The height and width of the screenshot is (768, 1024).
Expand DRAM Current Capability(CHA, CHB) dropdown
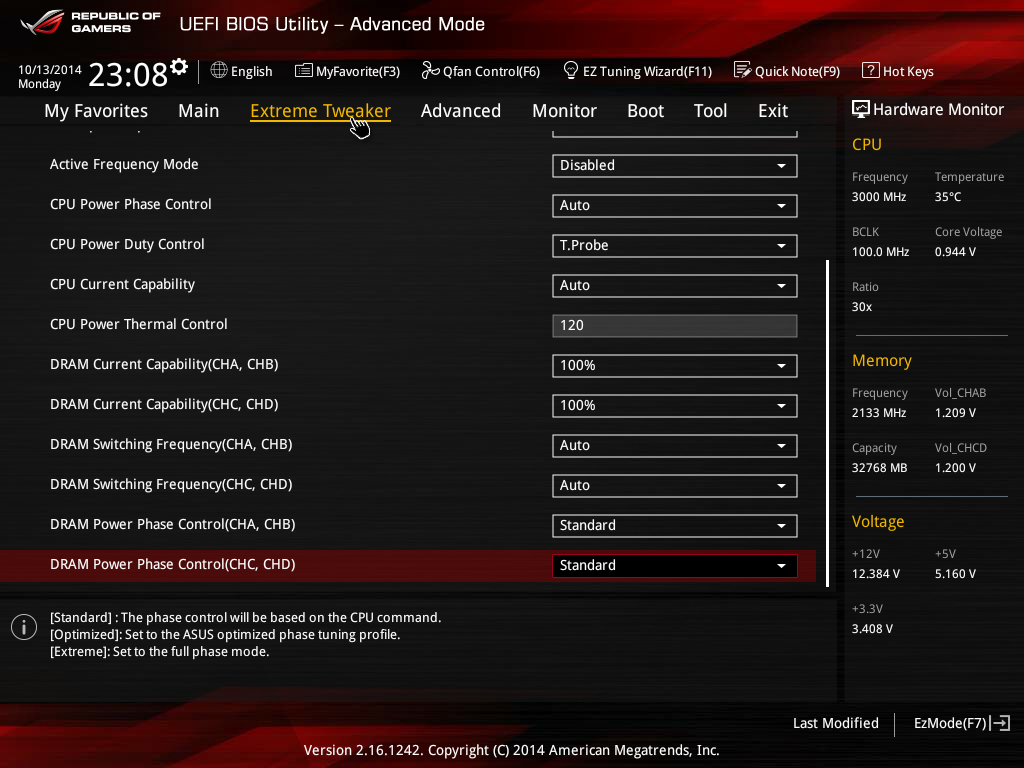675,366
